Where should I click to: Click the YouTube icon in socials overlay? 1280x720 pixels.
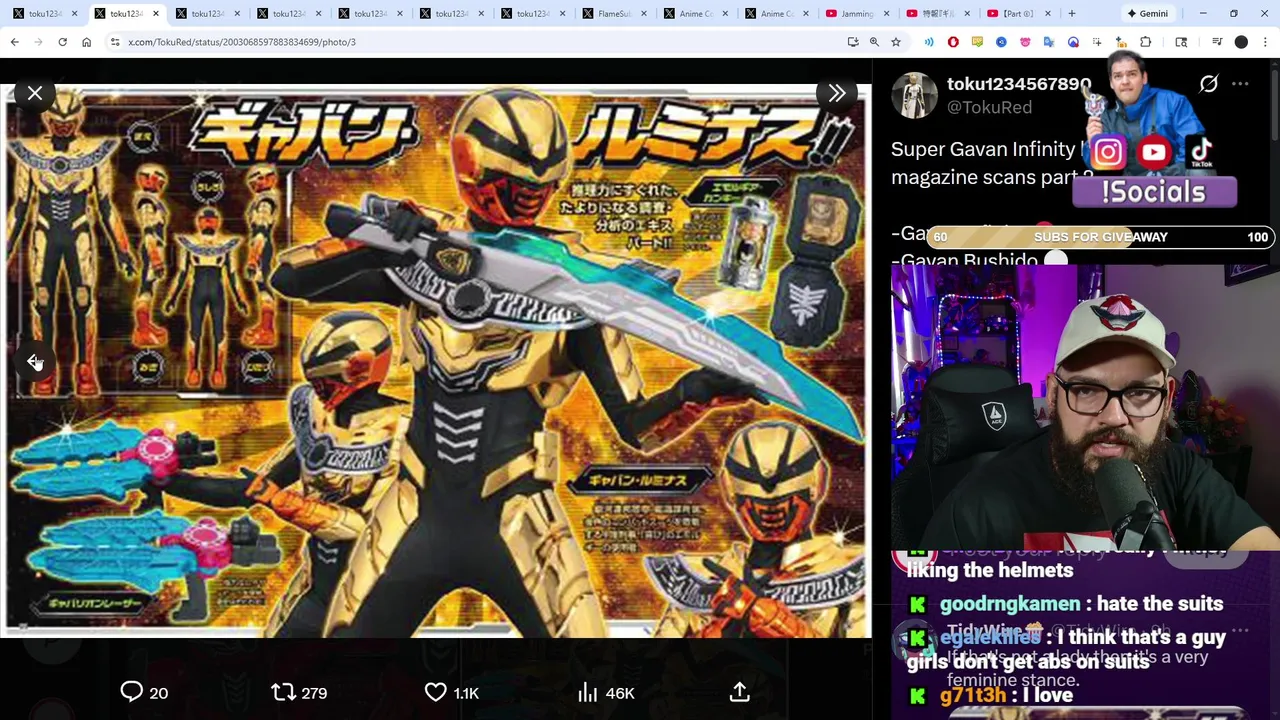1154,153
